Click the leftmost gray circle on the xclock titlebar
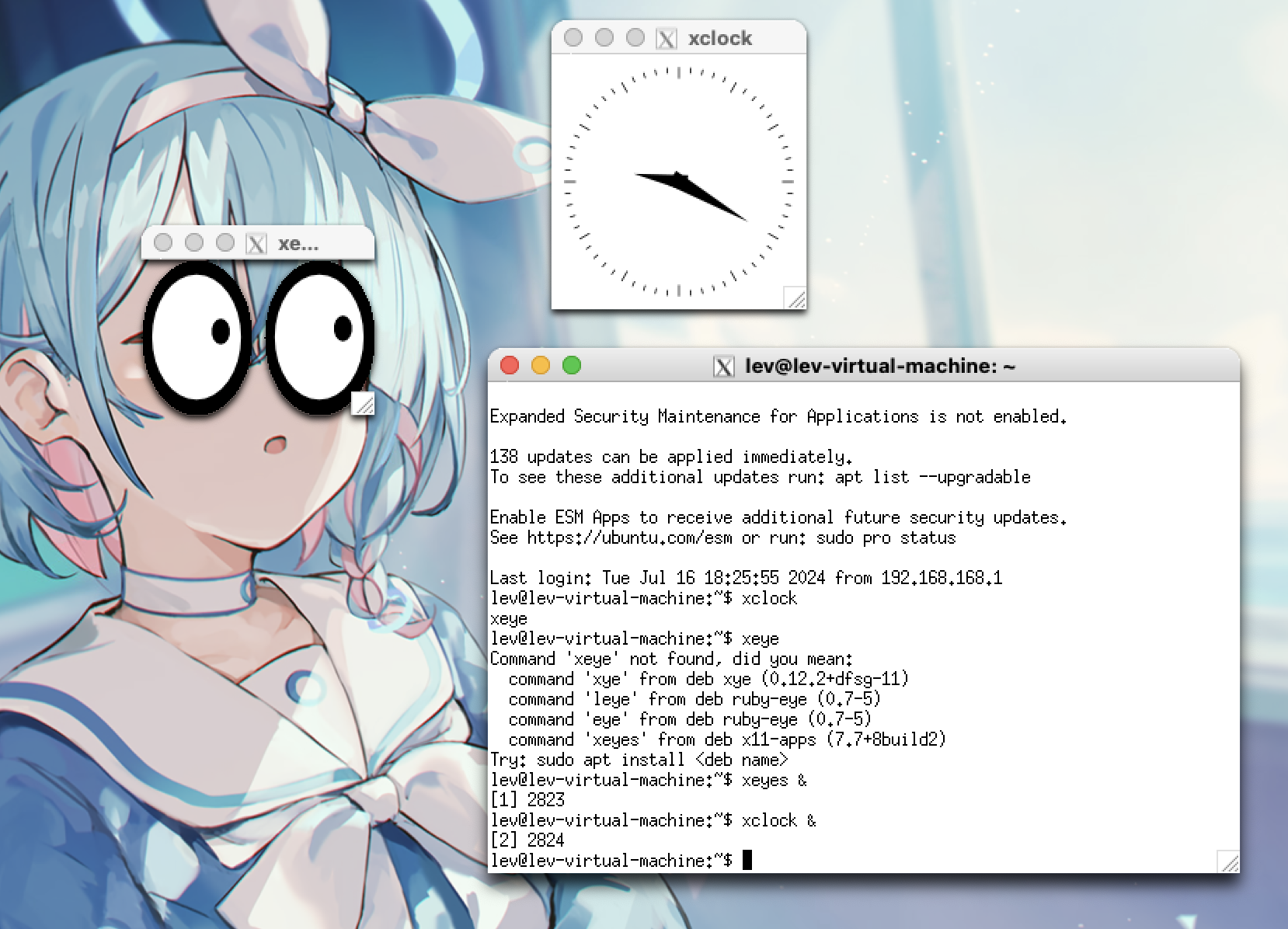Viewport: 1288px width, 929px height. click(573, 37)
